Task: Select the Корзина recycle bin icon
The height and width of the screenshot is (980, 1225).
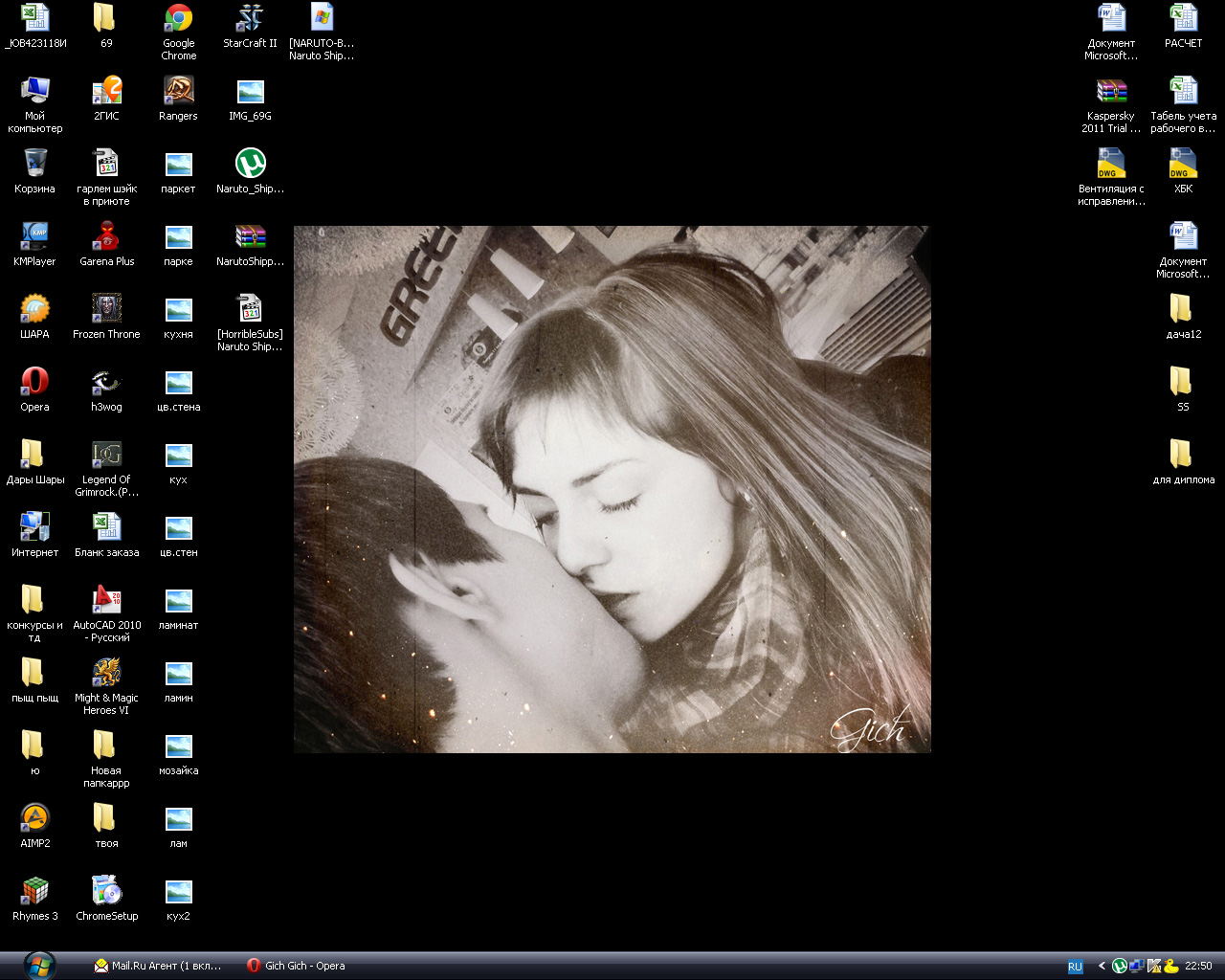Action: (x=34, y=164)
